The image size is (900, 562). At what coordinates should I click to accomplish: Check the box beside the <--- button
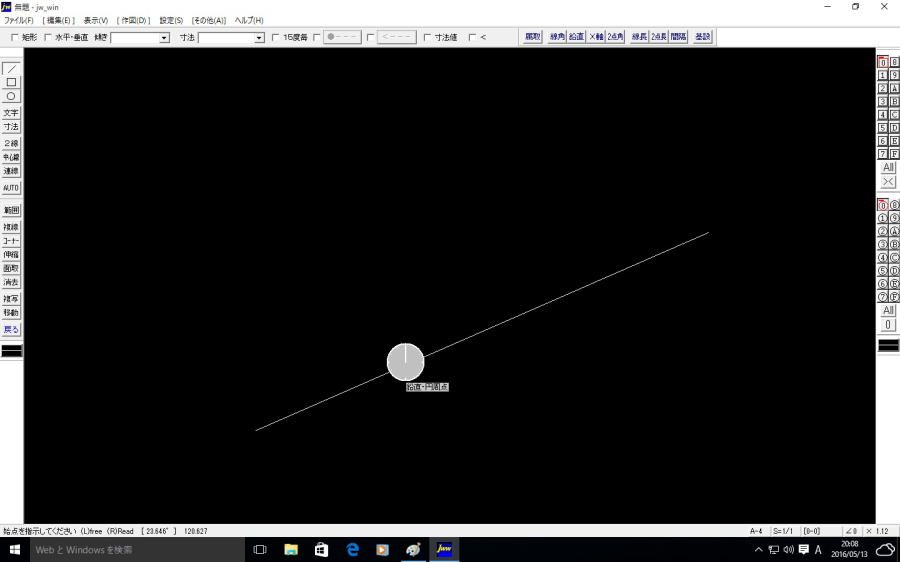370,37
